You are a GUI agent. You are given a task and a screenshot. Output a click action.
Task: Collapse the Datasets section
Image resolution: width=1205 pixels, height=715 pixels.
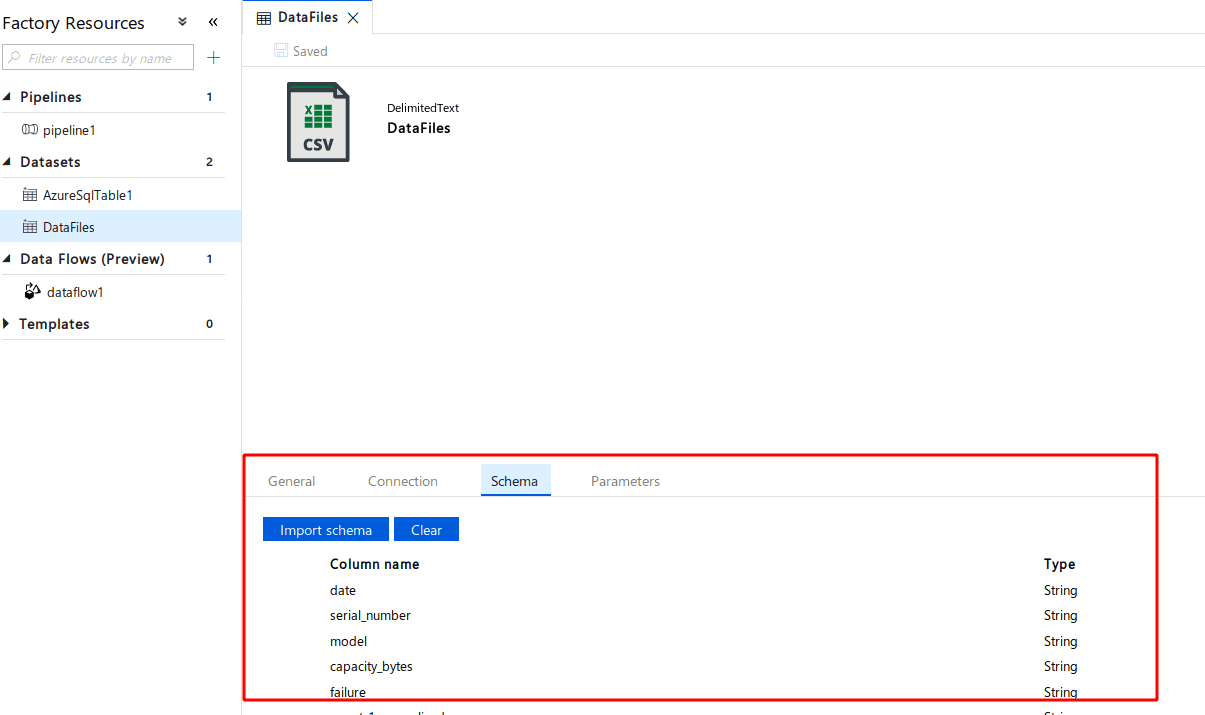[x=8, y=162]
